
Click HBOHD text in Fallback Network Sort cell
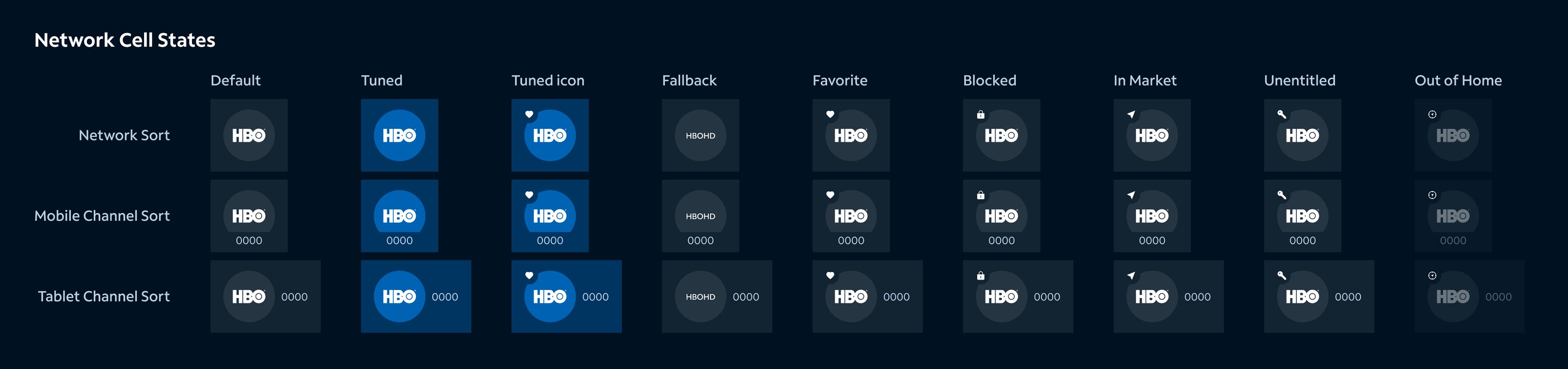point(701,136)
